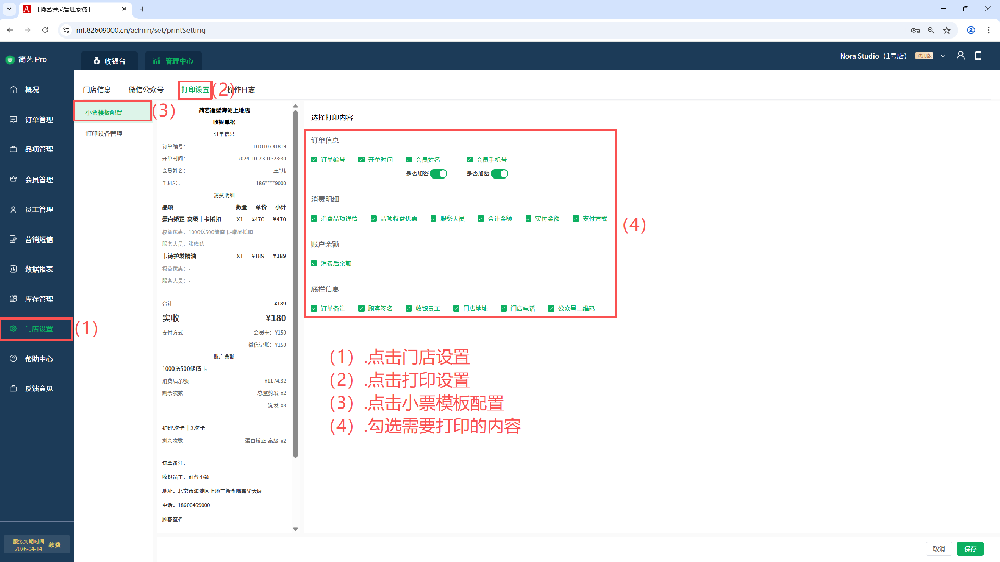Expand the Nora Studio store dropdown arrow

tap(943, 56)
